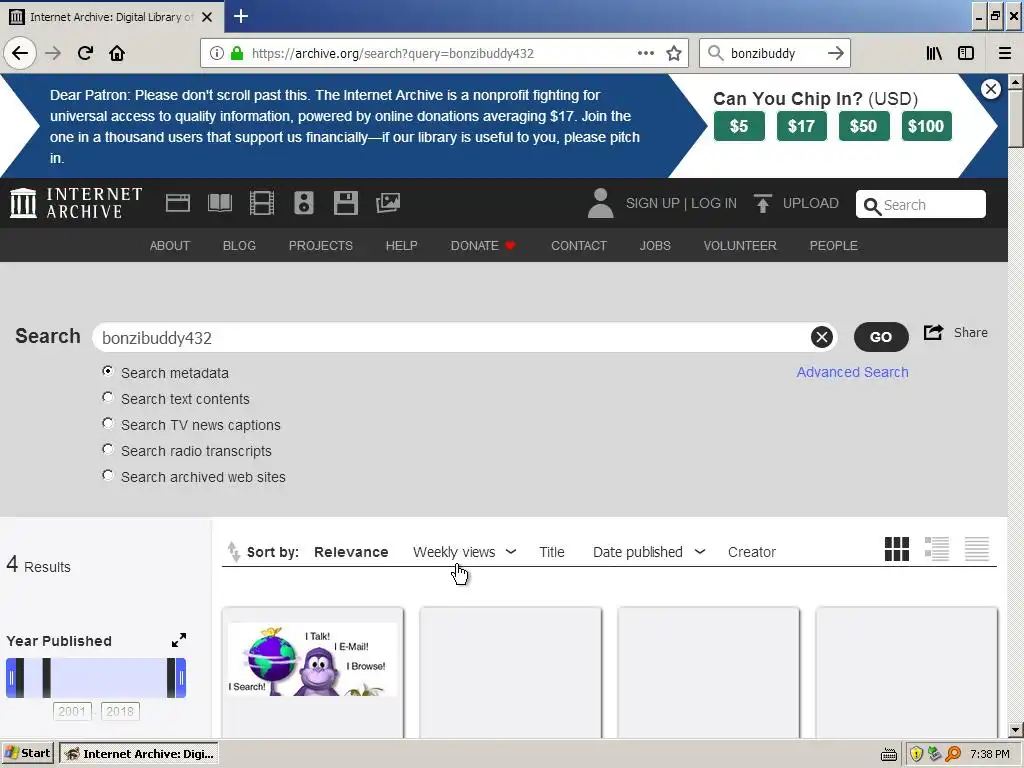
Task: Open the Software floppy disk icon
Action: coord(345,203)
